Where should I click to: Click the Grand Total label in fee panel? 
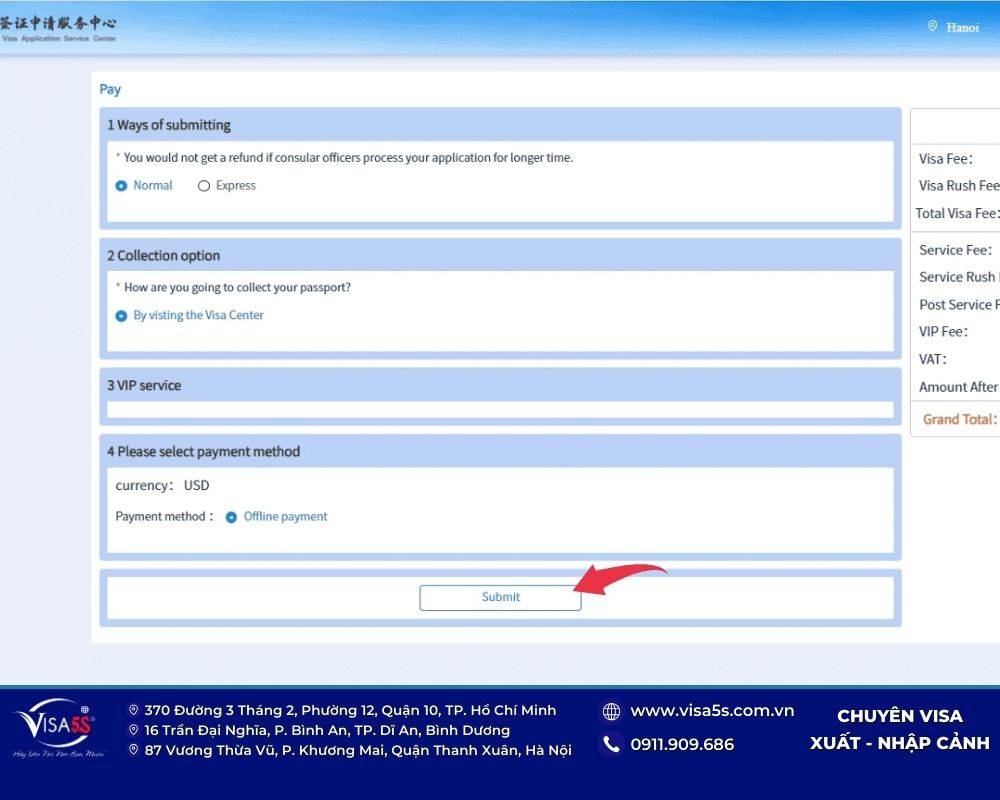coord(959,419)
